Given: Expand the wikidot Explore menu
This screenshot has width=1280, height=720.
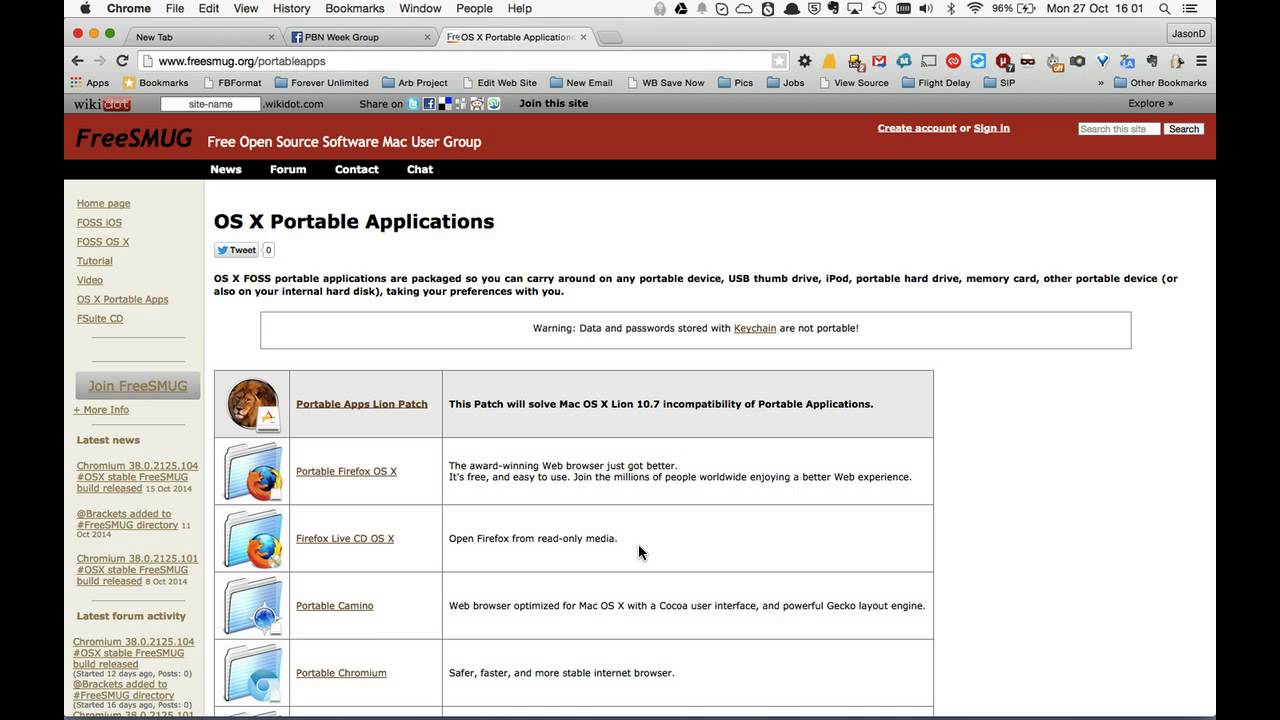Looking at the screenshot, I should pyautogui.click(x=1151, y=103).
